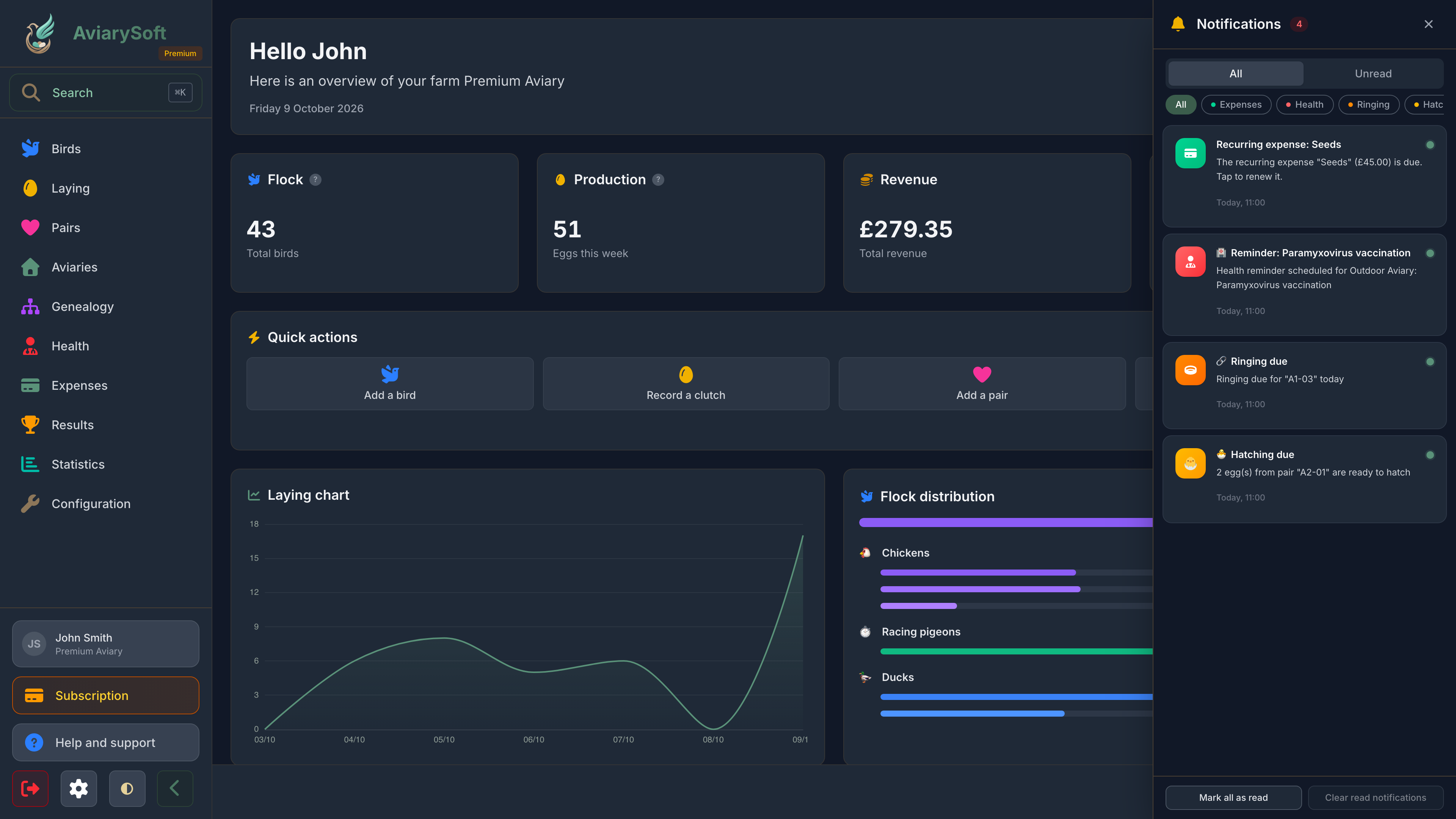Switch to the Unread notifications tab
This screenshot has height=819, width=1456.
pos(1373,74)
